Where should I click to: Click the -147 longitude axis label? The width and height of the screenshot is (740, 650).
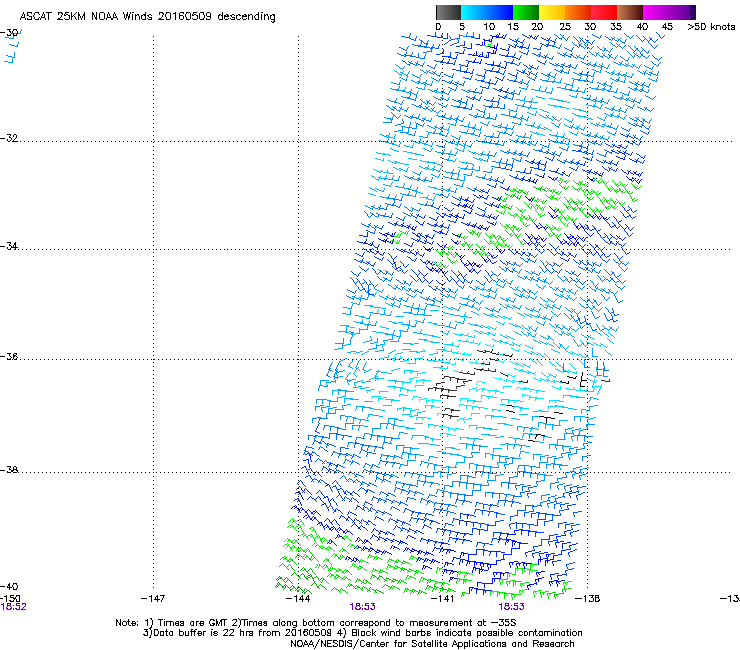click(x=153, y=599)
